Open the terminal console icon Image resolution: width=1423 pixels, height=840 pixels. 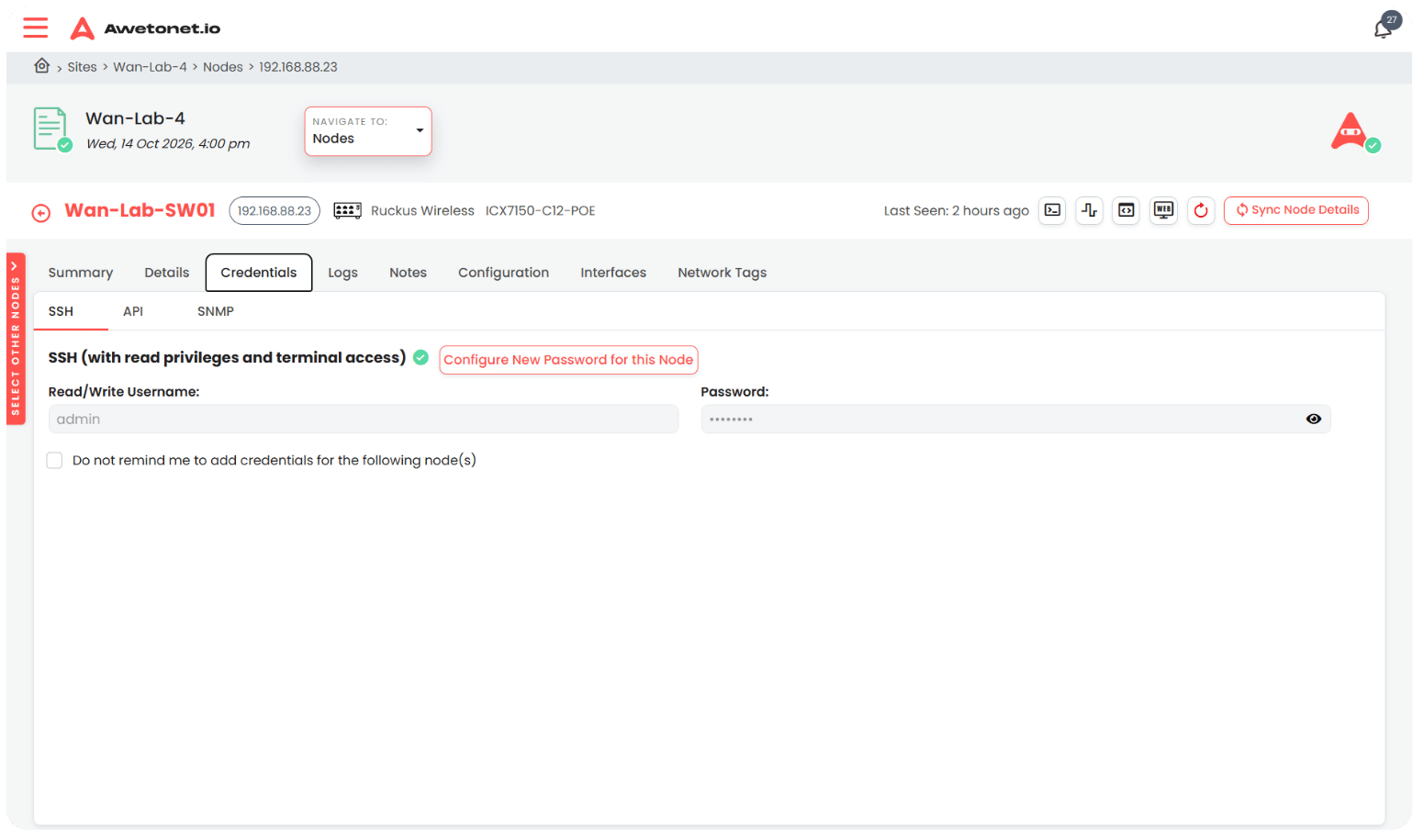pos(1052,210)
